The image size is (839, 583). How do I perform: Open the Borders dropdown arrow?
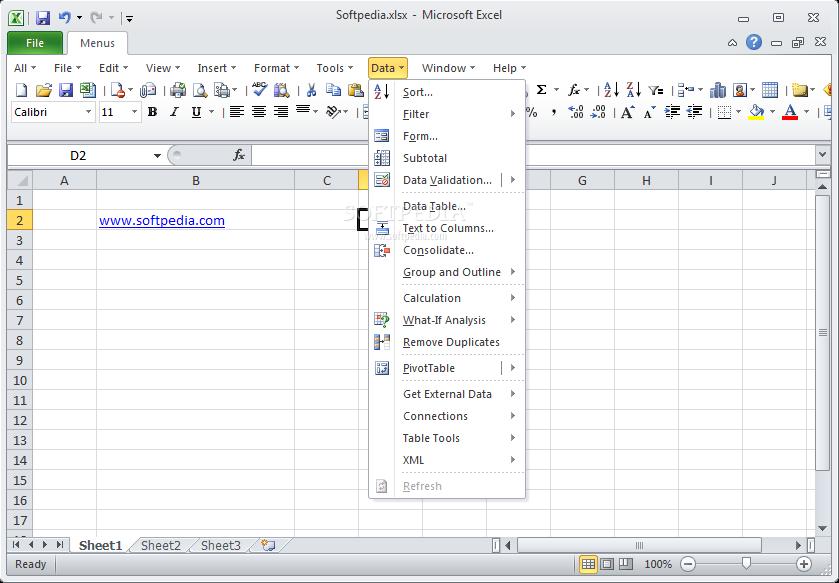point(738,112)
